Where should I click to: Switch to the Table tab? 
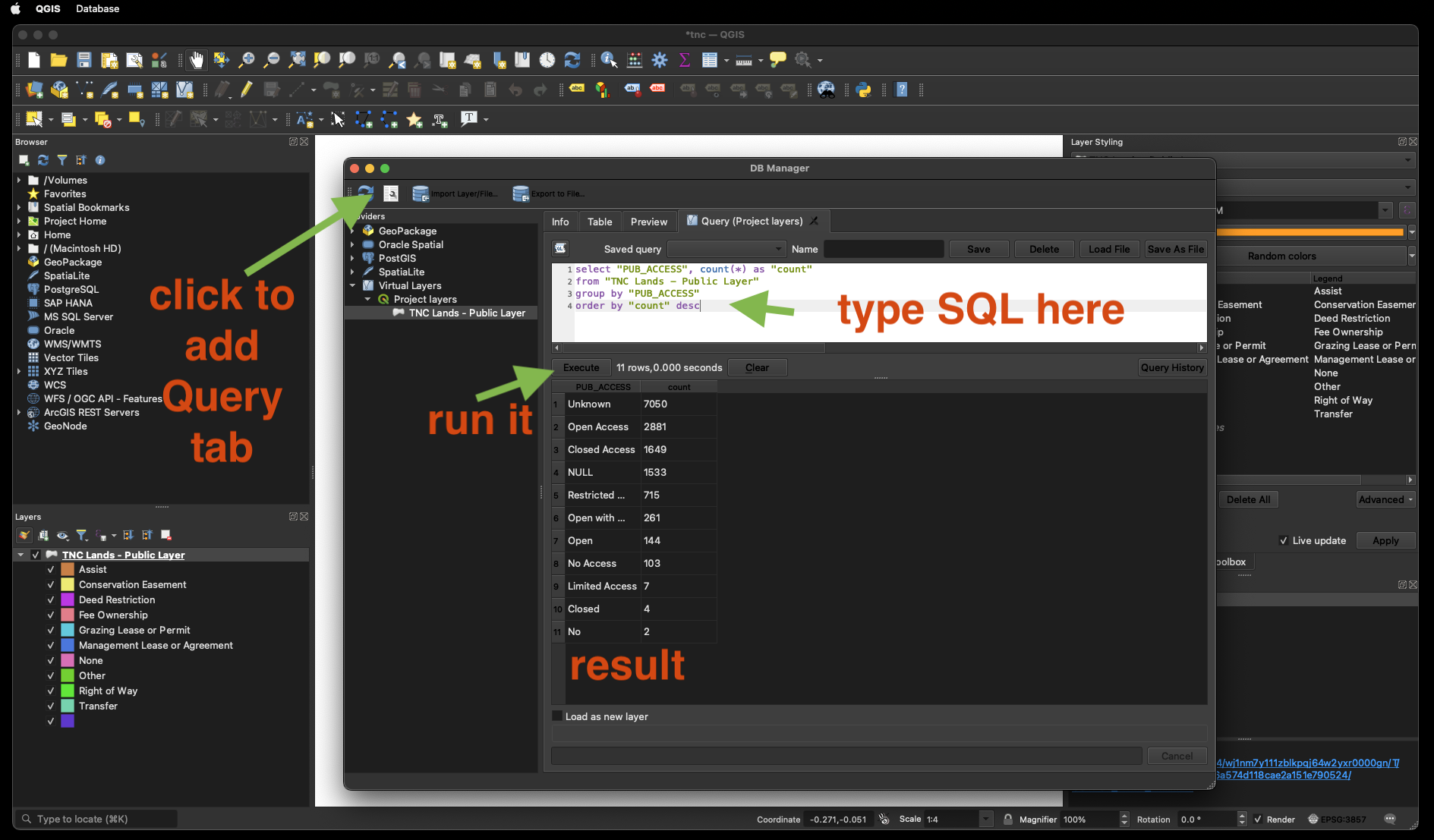(600, 222)
